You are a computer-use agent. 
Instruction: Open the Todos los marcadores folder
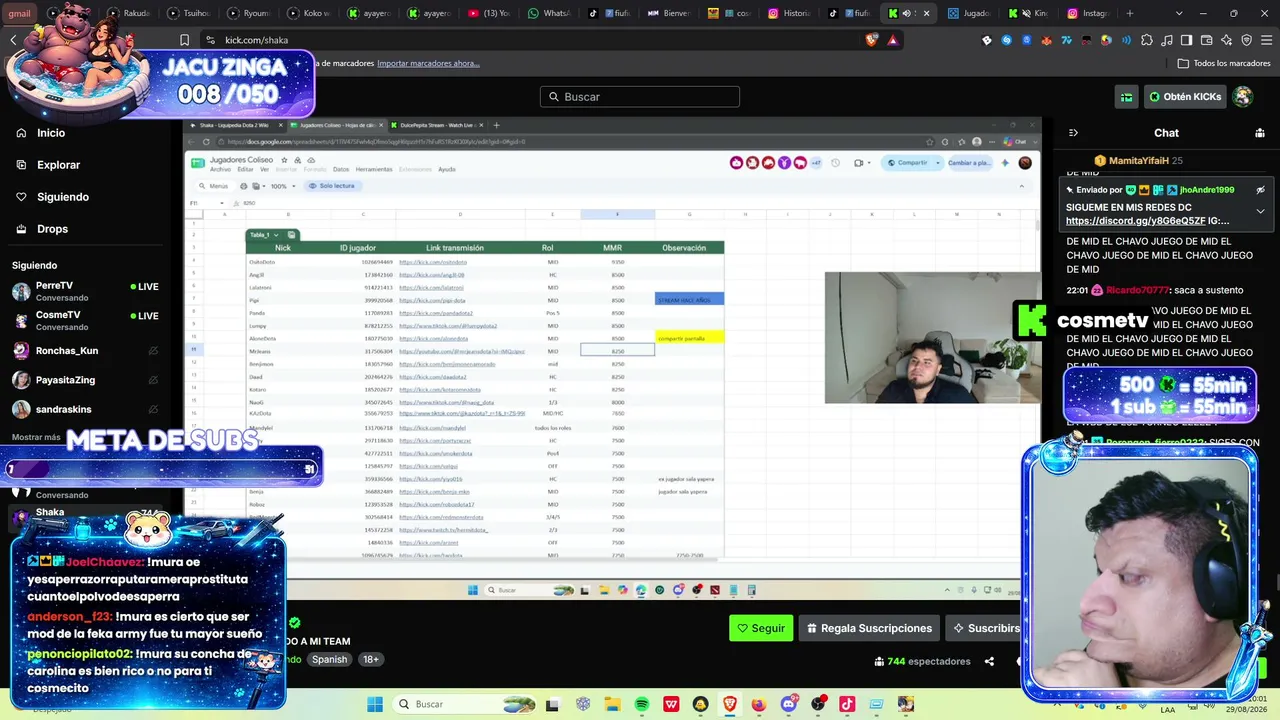pyautogui.click(x=1224, y=63)
